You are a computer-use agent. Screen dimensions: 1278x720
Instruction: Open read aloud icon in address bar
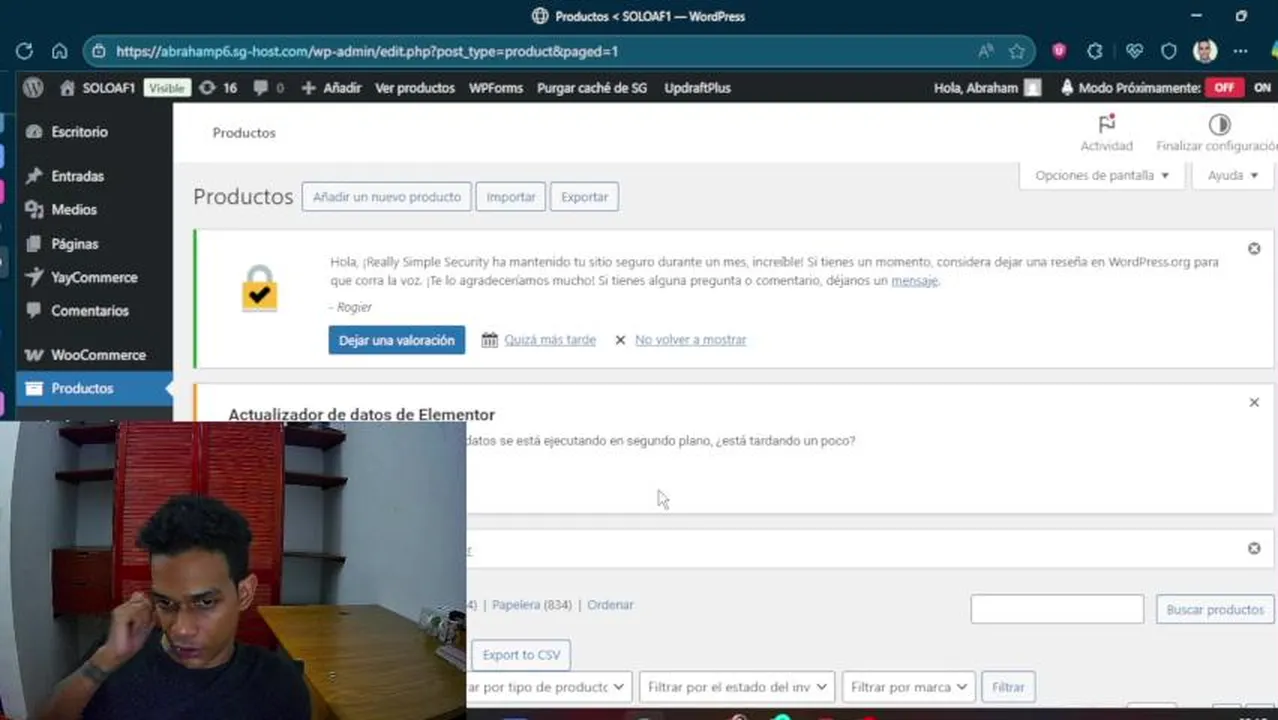coord(986,51)
